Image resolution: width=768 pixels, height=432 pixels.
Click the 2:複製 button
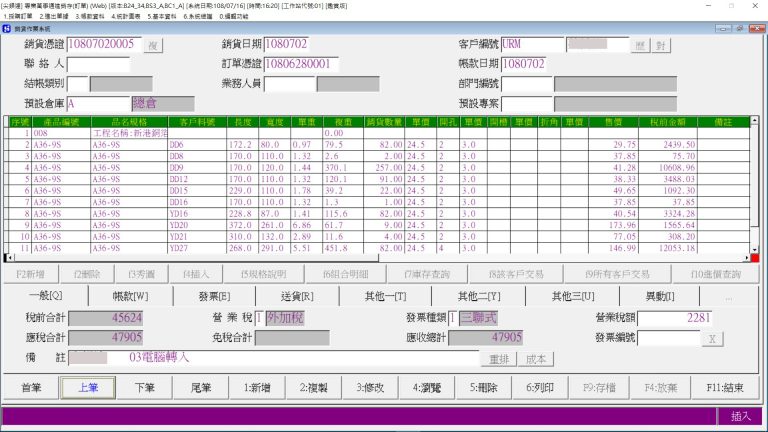pos(313,387)
